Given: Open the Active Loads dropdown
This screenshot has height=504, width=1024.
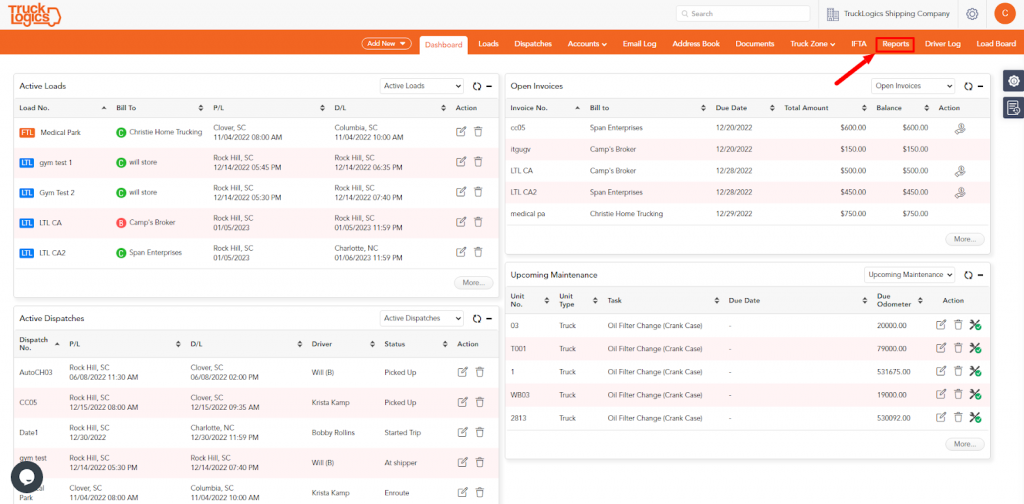Looking at the screenshot, I should [422, 86].
